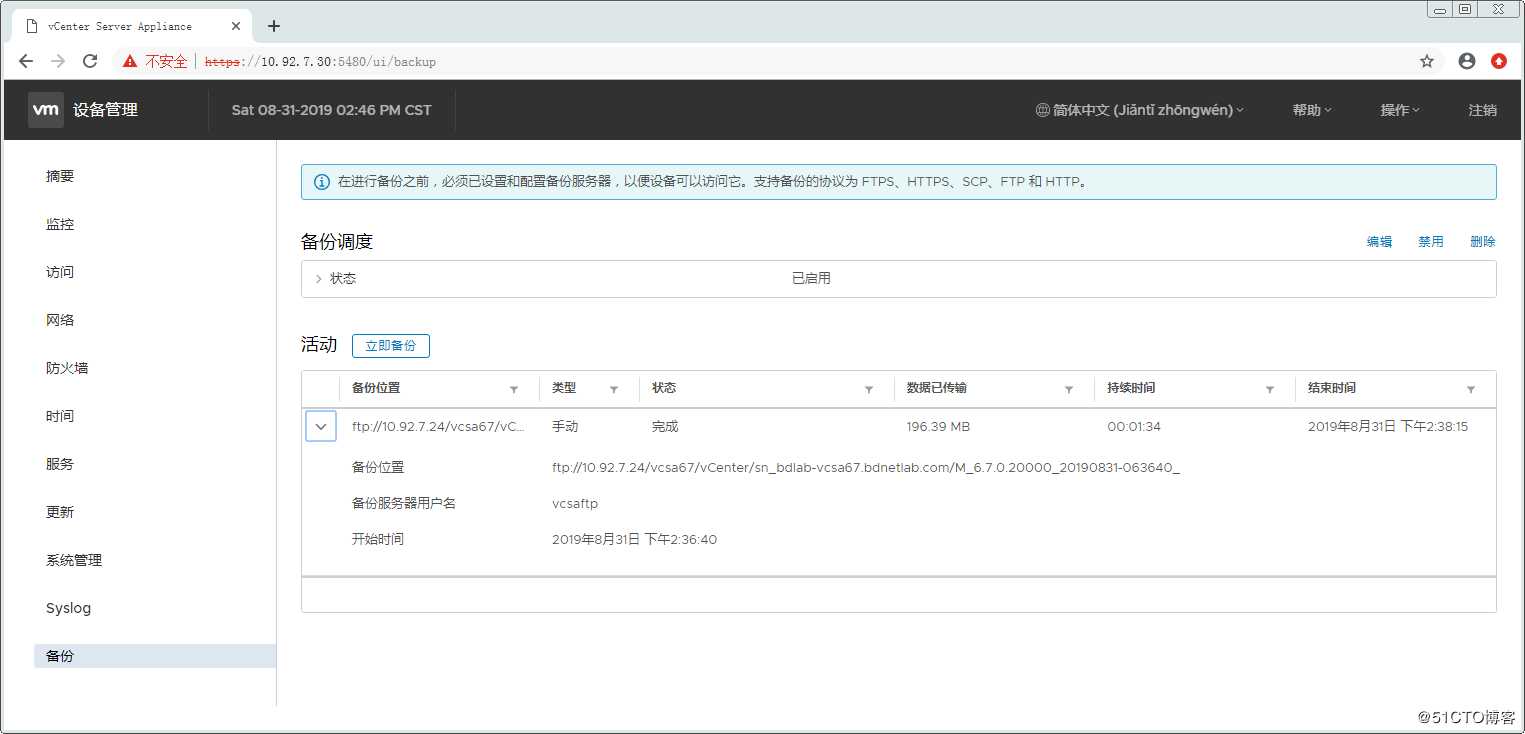Click the truncated ftp location cell
The image size is (1525, 734).
click(438, 427)
